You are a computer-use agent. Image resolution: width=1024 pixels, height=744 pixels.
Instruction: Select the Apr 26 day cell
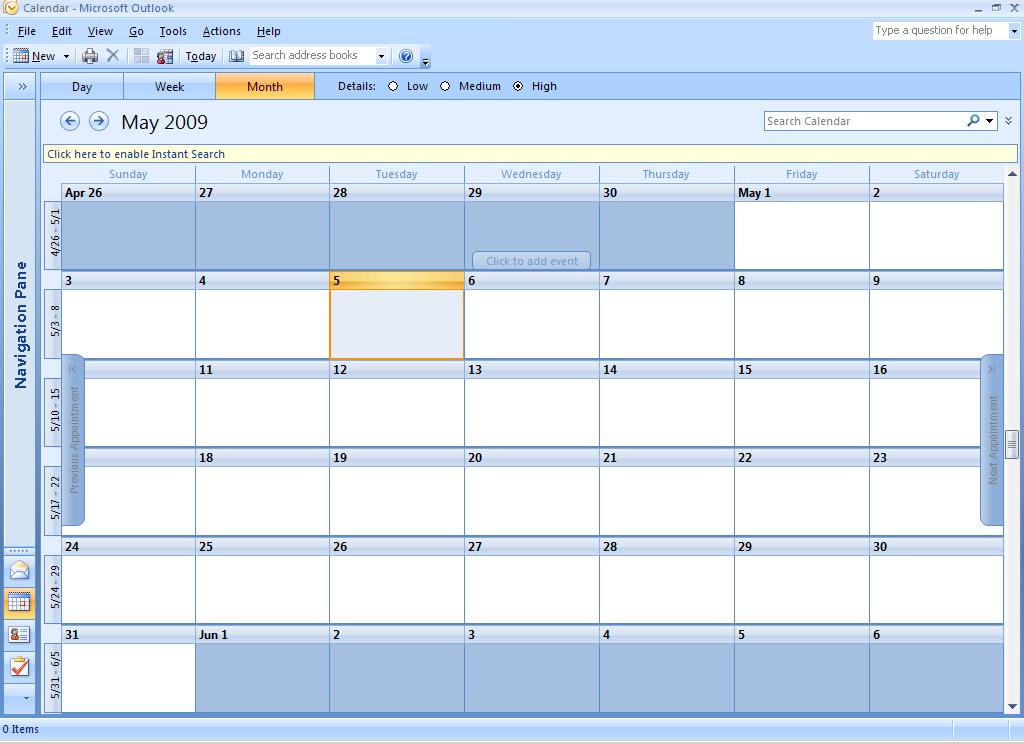128,227
